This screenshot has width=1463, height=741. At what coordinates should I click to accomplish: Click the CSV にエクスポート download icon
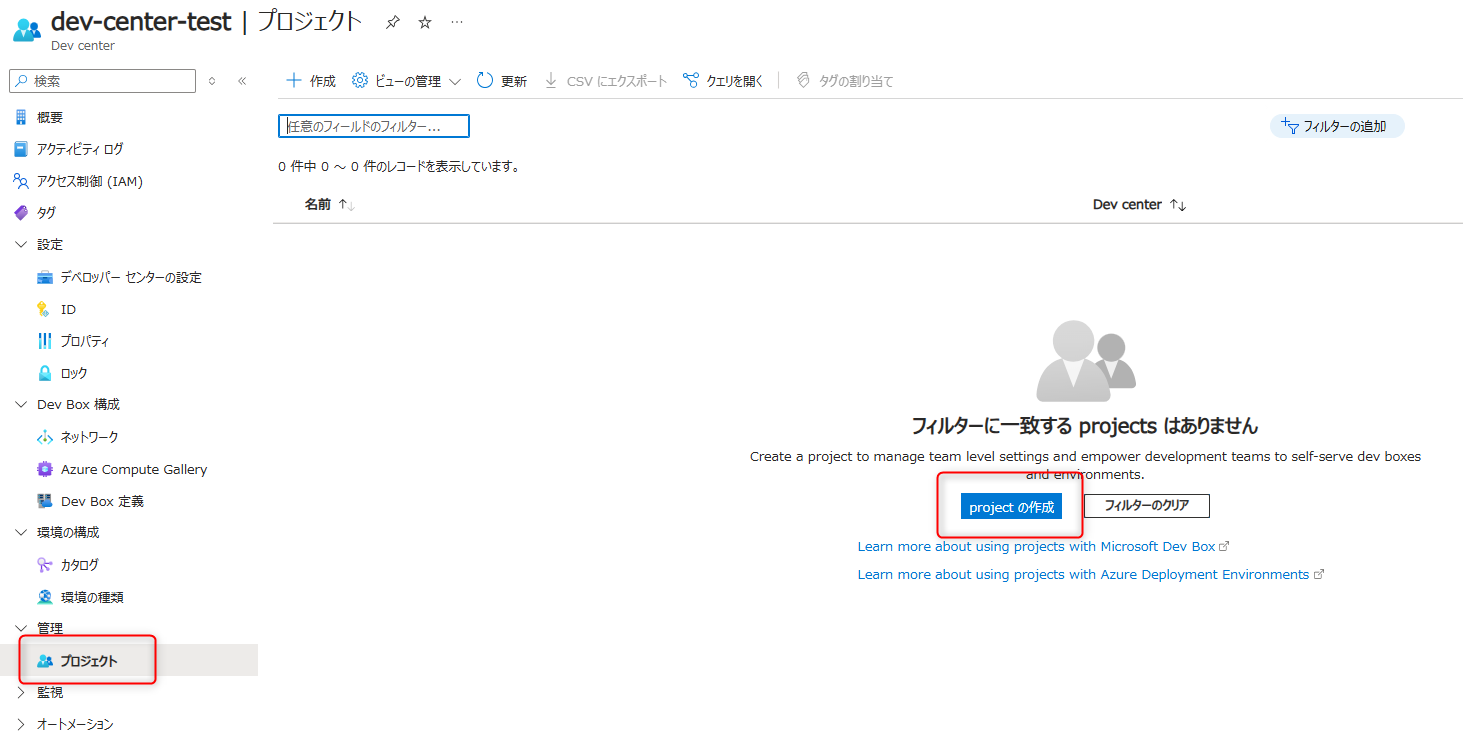point(551,81)
